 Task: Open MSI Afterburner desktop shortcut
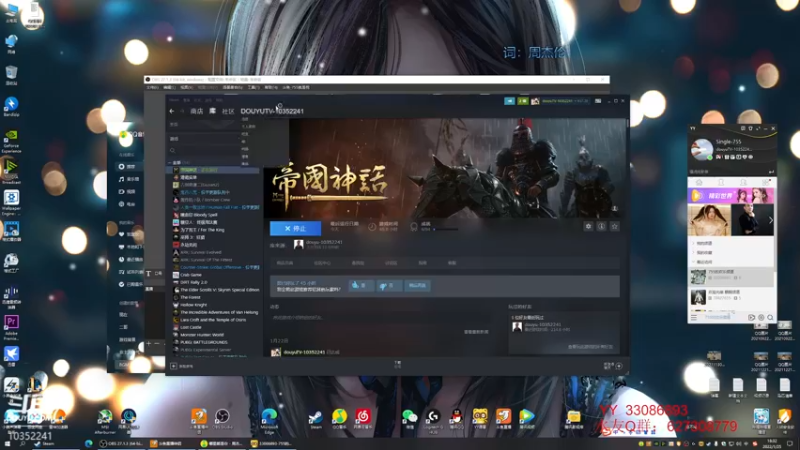(x=105, y=421)
